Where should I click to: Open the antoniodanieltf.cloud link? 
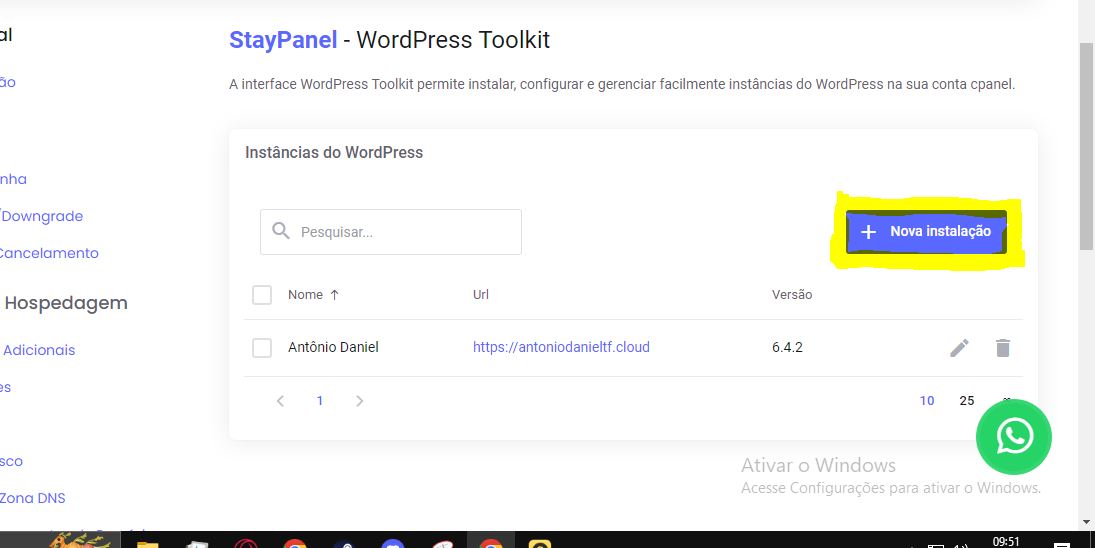561,347
